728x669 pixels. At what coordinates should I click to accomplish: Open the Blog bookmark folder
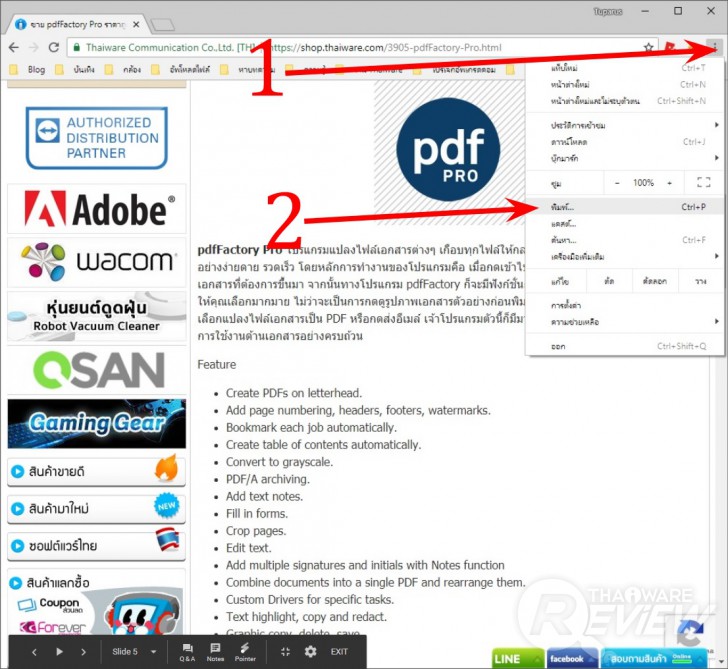coord(28,70)
